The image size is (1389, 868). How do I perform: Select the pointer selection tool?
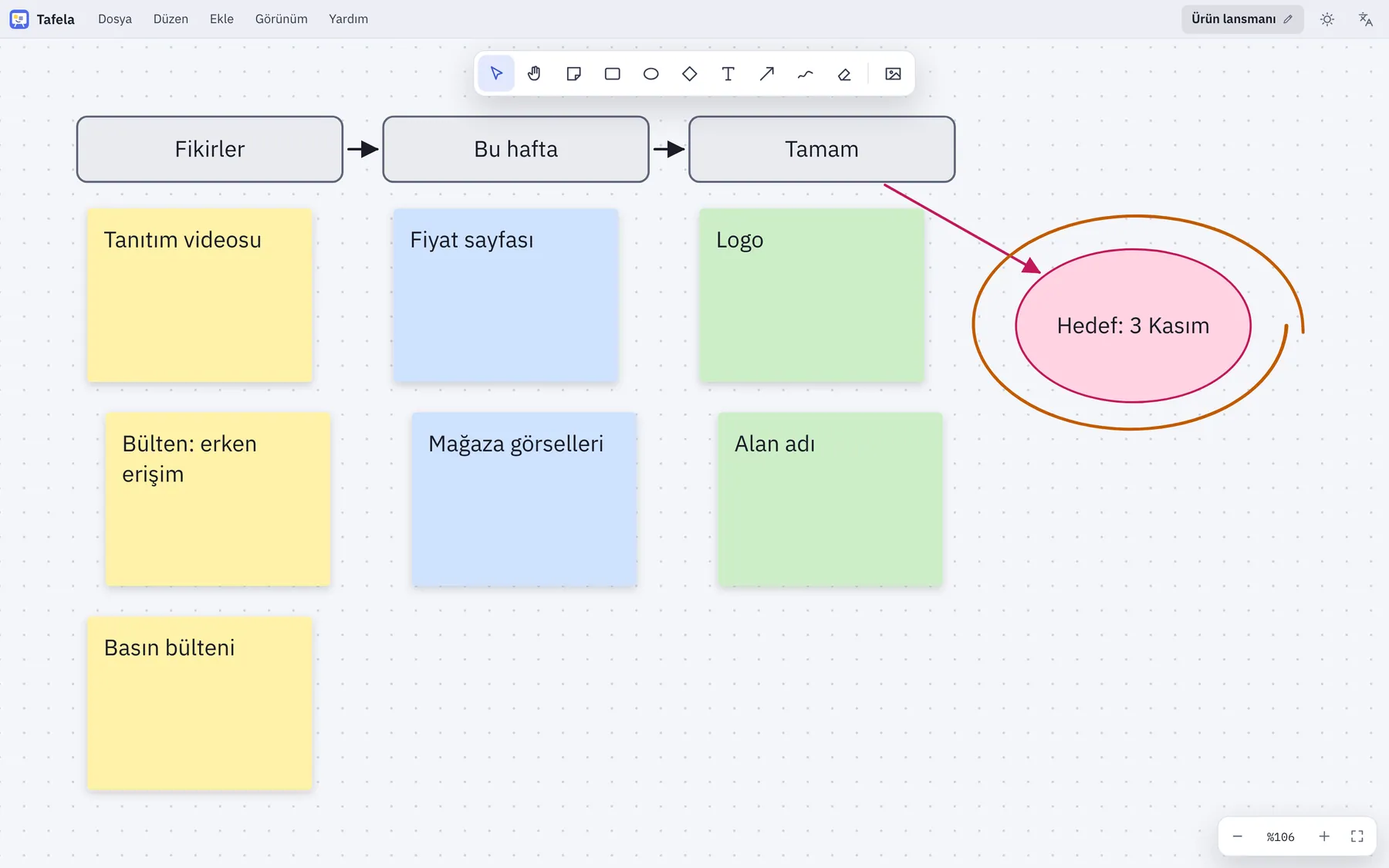[x=496, y=74]
